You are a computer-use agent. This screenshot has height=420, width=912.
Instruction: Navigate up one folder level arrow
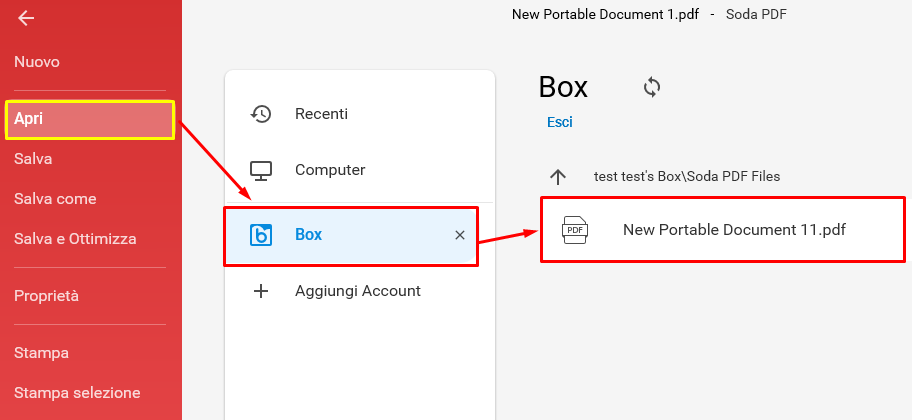click(558, 177)
